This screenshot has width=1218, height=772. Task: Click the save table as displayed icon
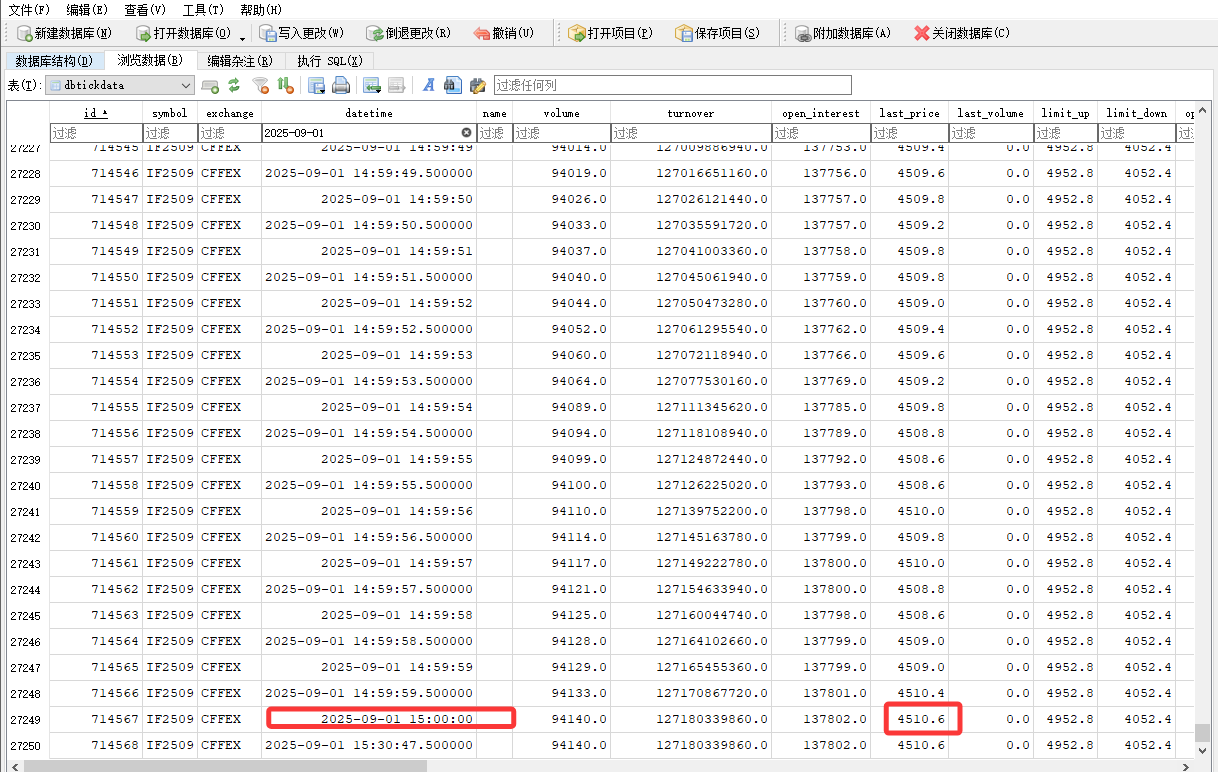(316, 85)
